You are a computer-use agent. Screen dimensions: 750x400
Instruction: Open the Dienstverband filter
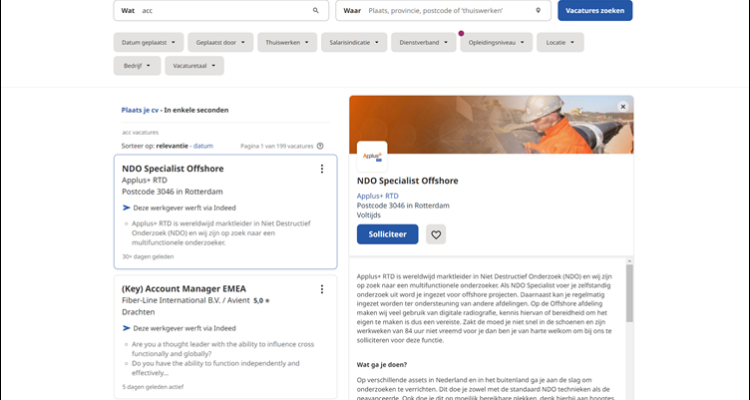424,43
